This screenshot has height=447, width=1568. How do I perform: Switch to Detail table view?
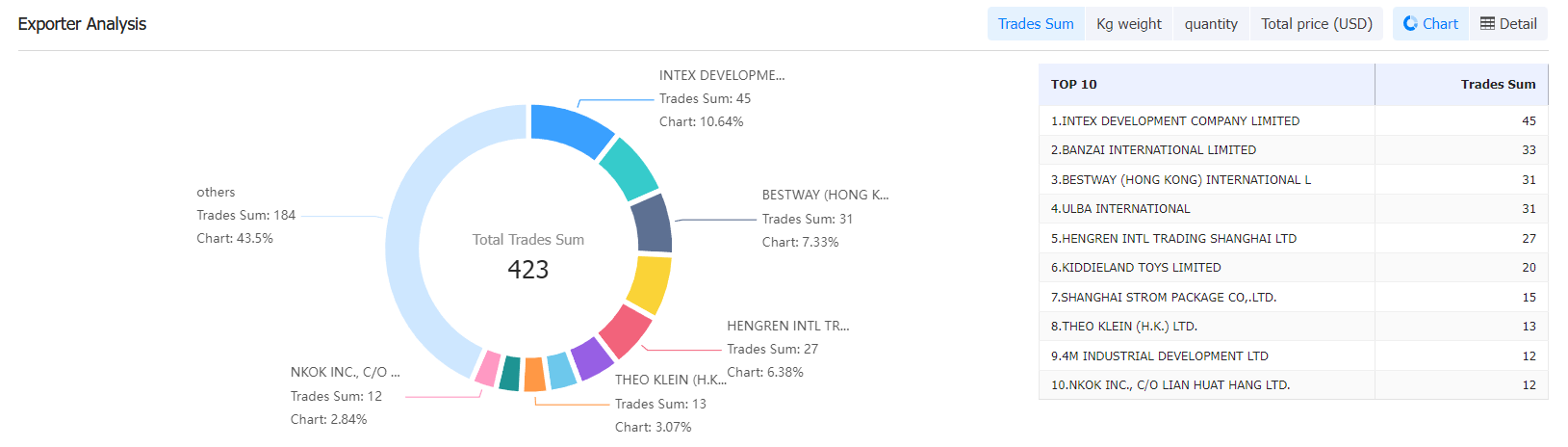[1508, 24]
